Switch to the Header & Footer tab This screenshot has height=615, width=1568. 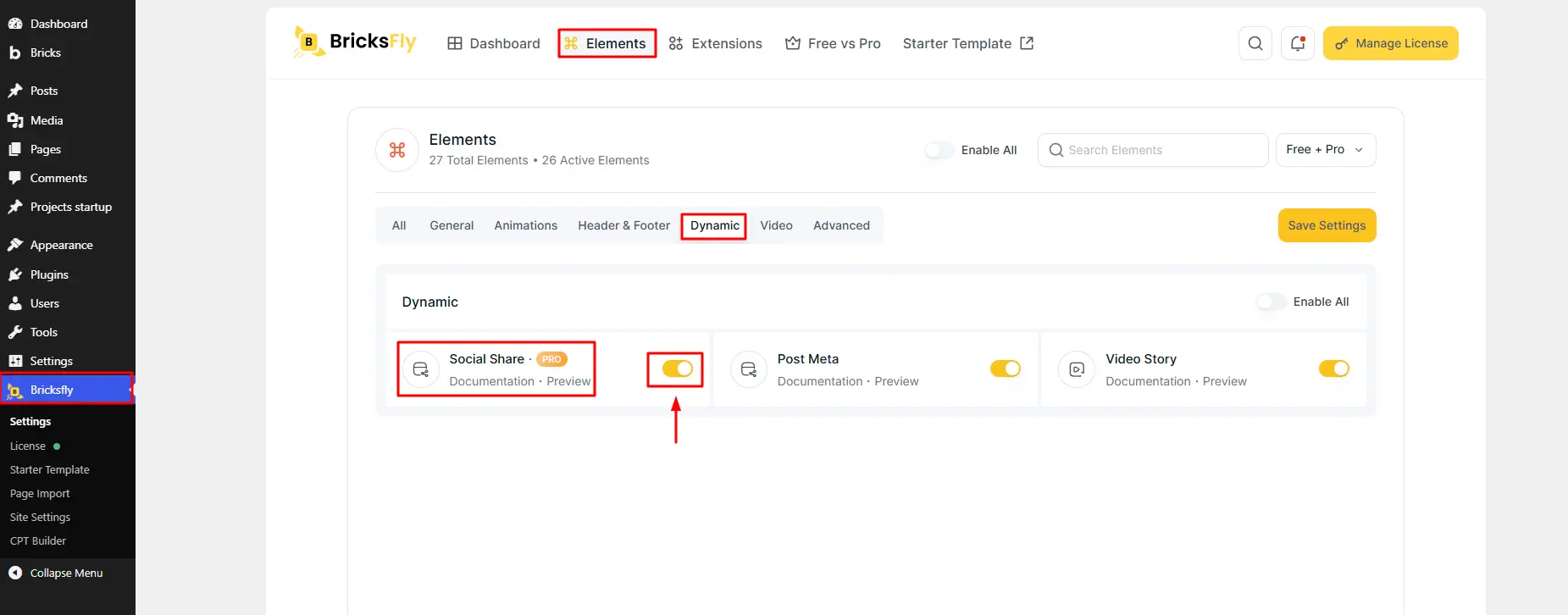(x=624, y=225)
